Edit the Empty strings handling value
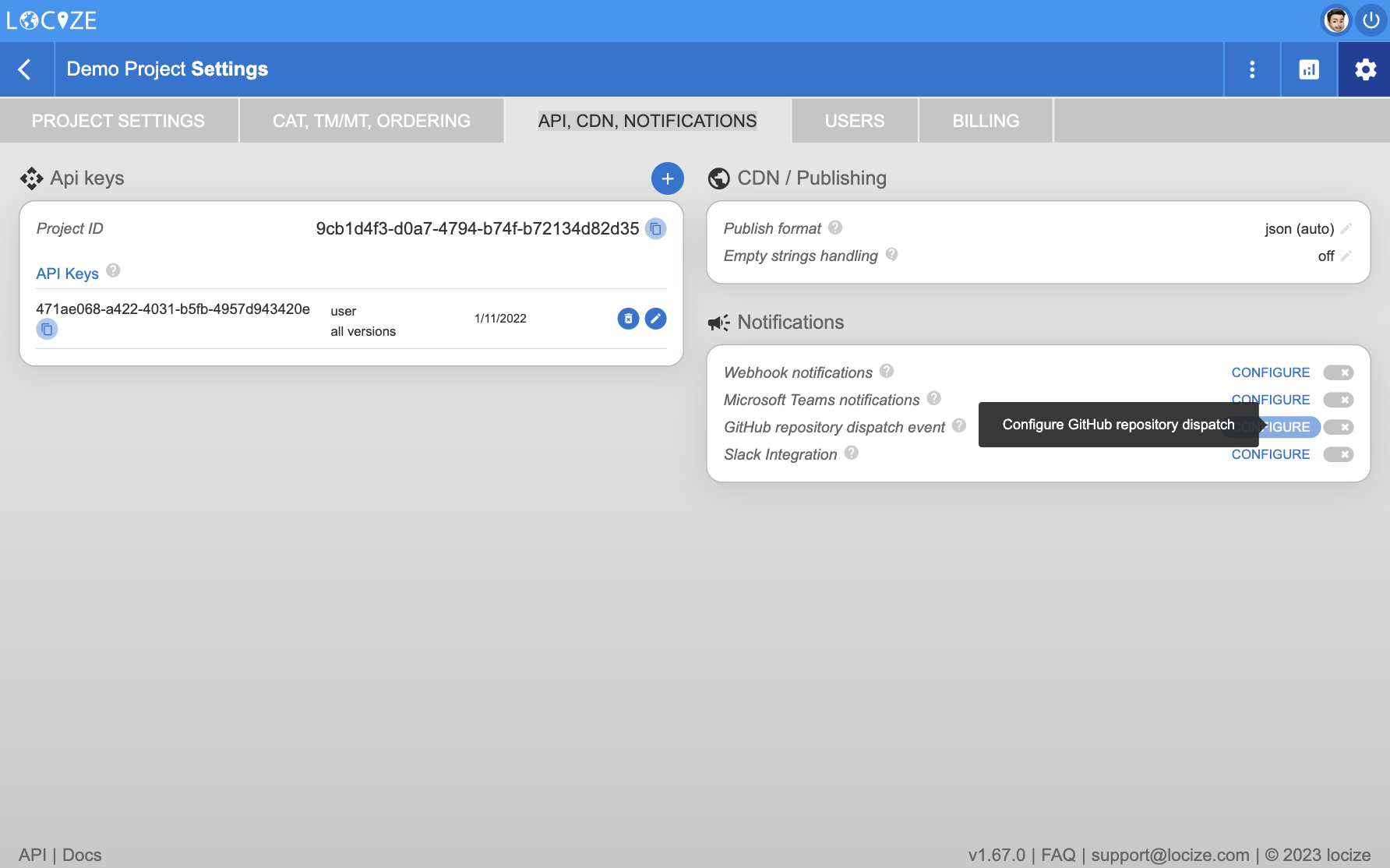This screenshot has height=868, width=1390. pyautogui.click(x=1346, y=256)
